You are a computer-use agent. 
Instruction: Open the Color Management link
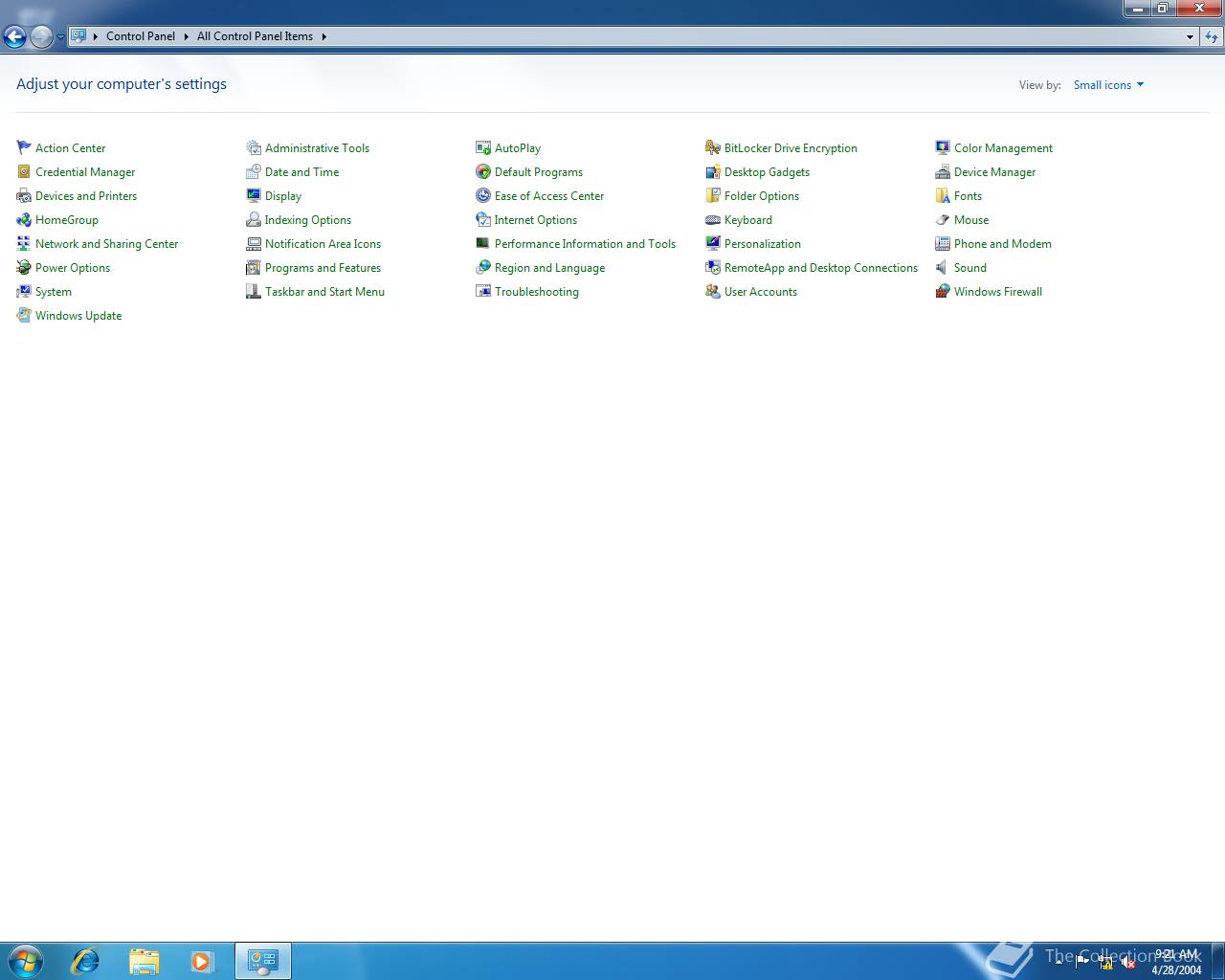pyautogui.click(x=1003, y=147)
